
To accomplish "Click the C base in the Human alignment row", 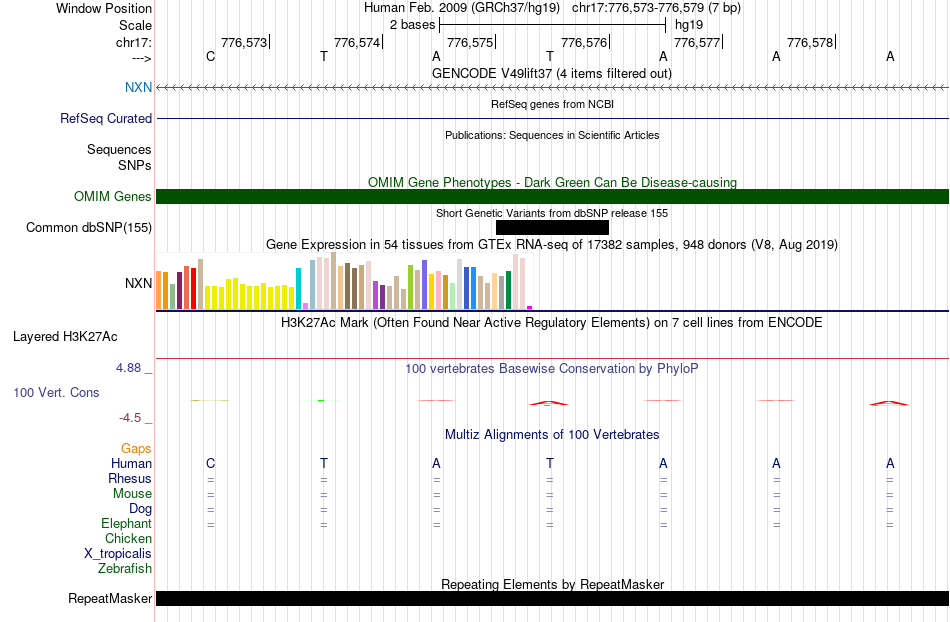I will (x=210, y=463).
